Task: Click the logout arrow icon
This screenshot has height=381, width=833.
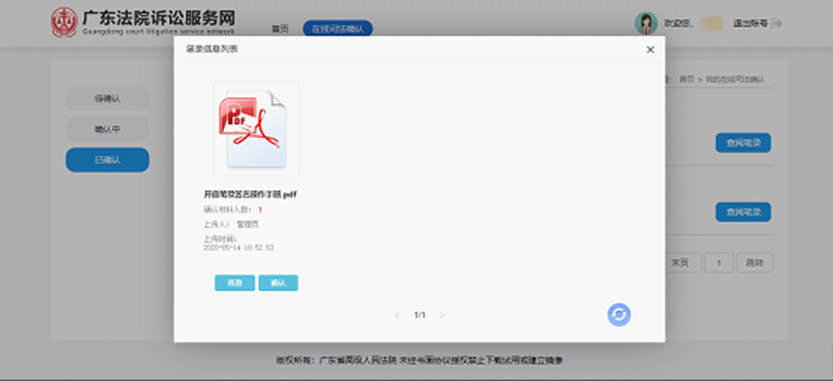Action: pyautogui.click(x=777, y=23)
